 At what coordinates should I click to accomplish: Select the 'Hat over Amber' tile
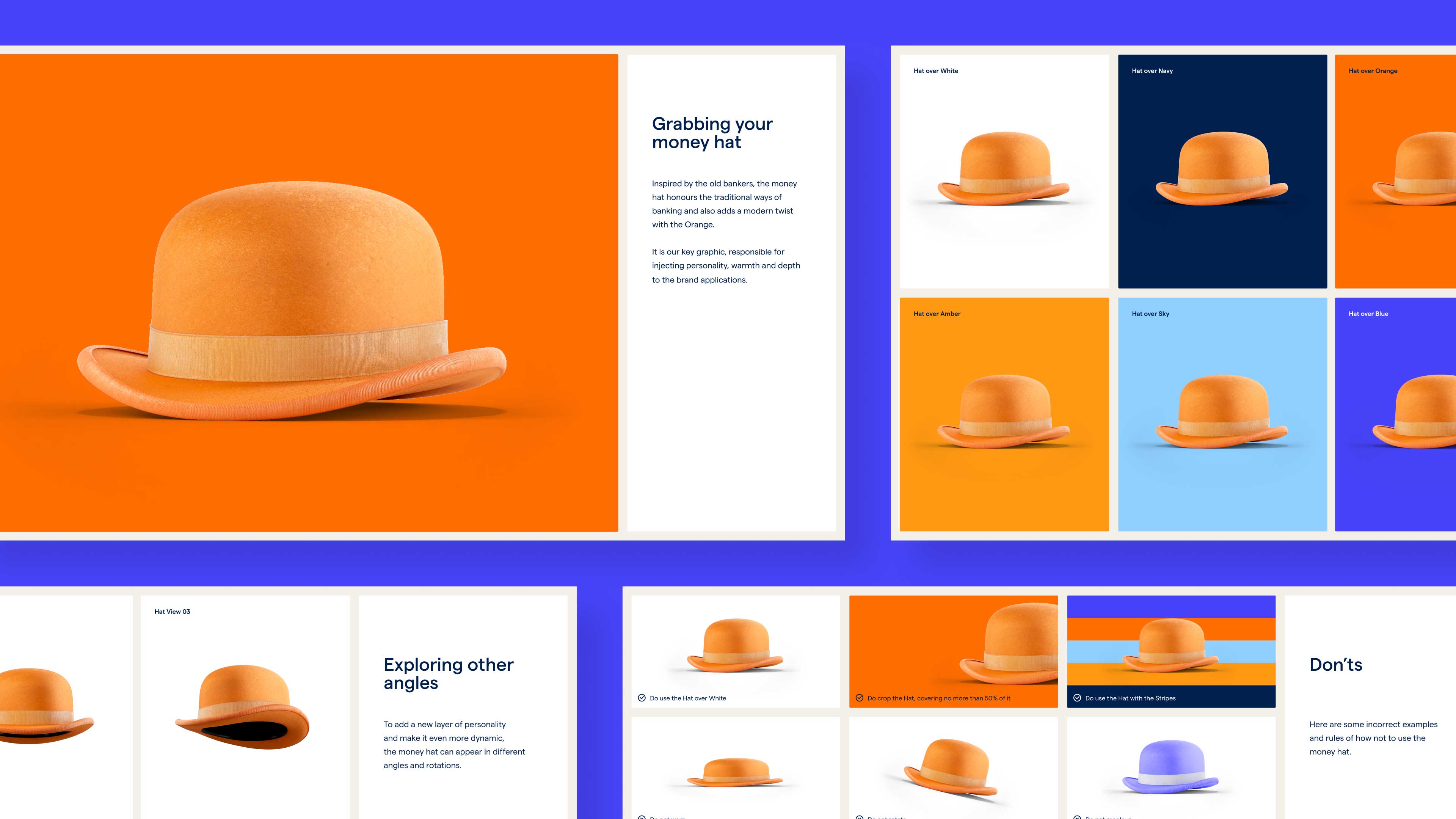[1004, 414]
